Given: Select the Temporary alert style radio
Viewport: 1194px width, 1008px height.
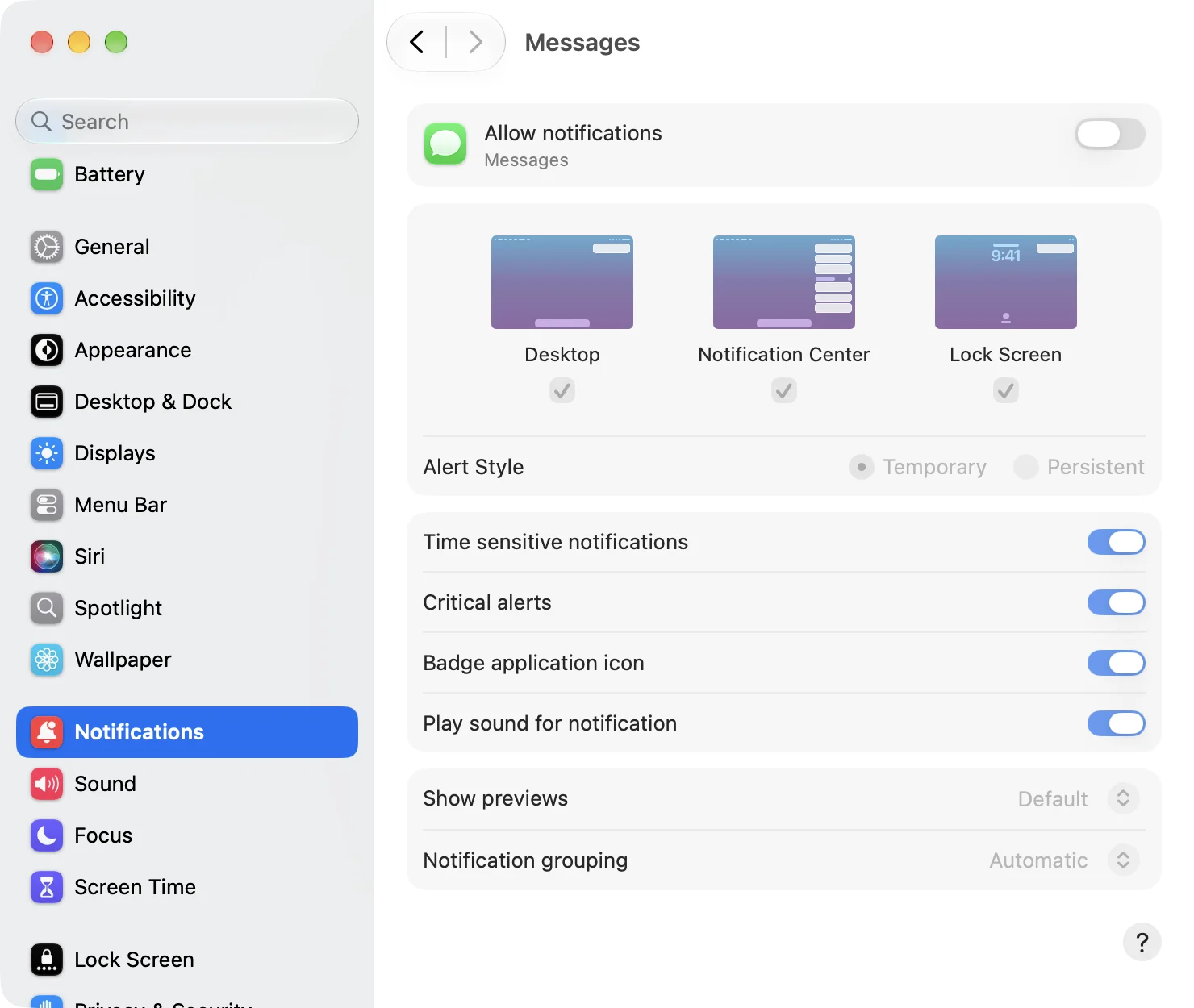Looking at the screenshot, I should (862, 467).
